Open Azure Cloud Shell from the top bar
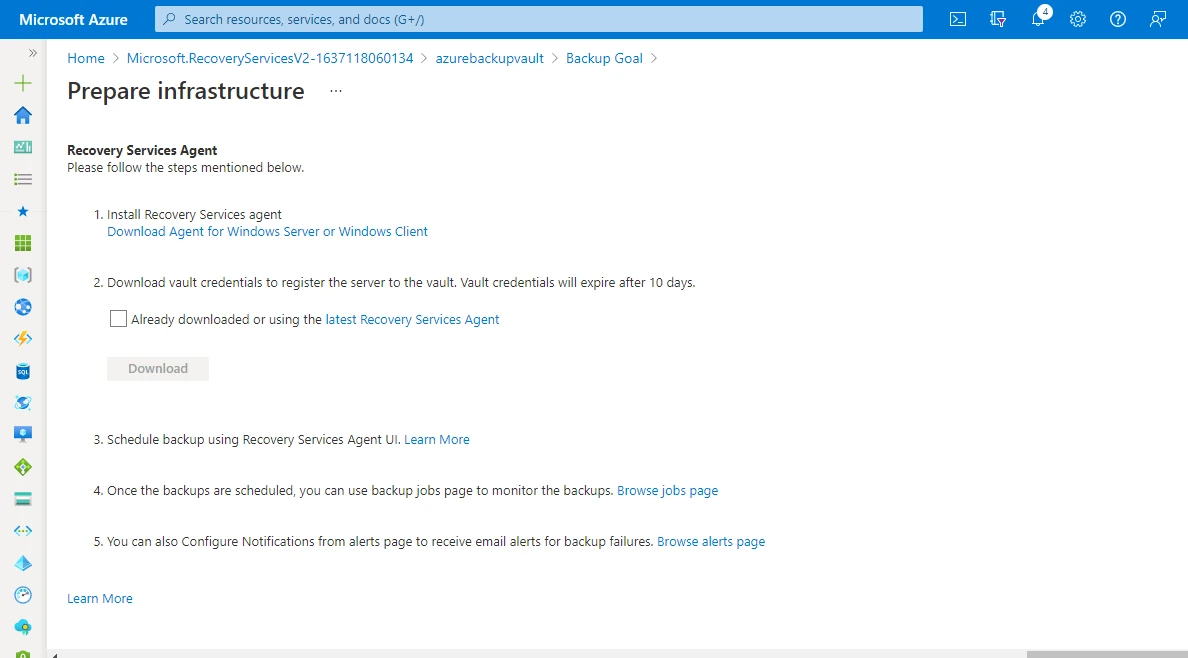The width and height of the screenshot is (1188, 658). (957, 19)
